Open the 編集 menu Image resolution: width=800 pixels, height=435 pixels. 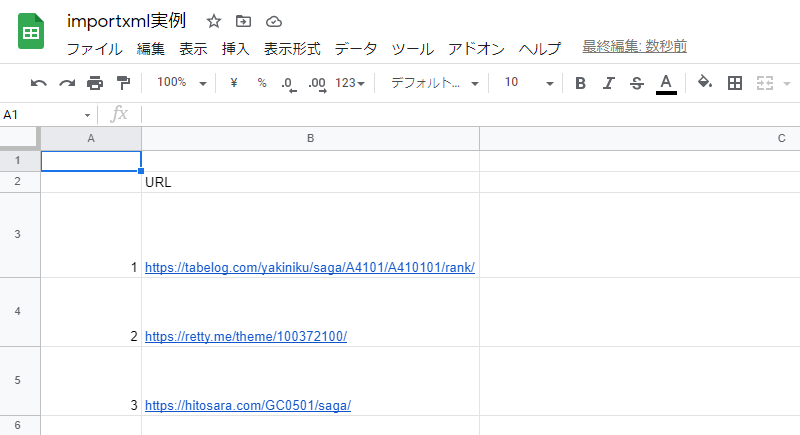151,49
